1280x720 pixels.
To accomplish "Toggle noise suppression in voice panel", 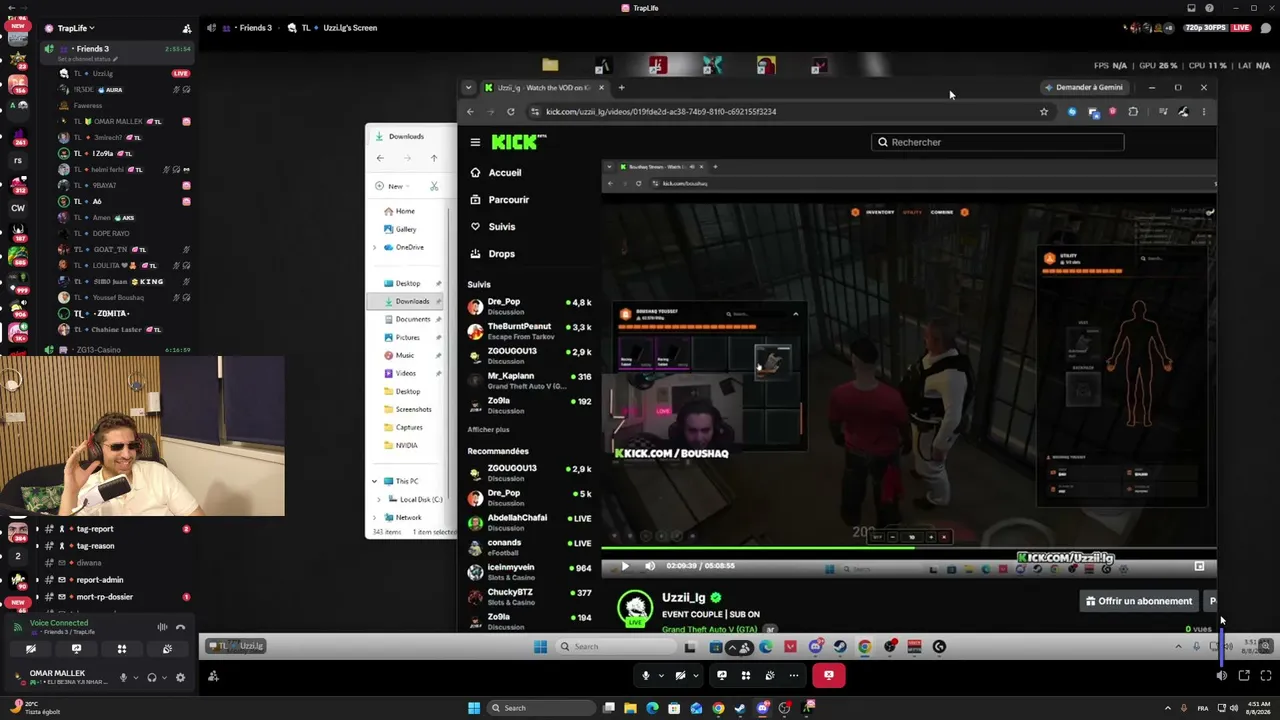I will pos(162,627).
